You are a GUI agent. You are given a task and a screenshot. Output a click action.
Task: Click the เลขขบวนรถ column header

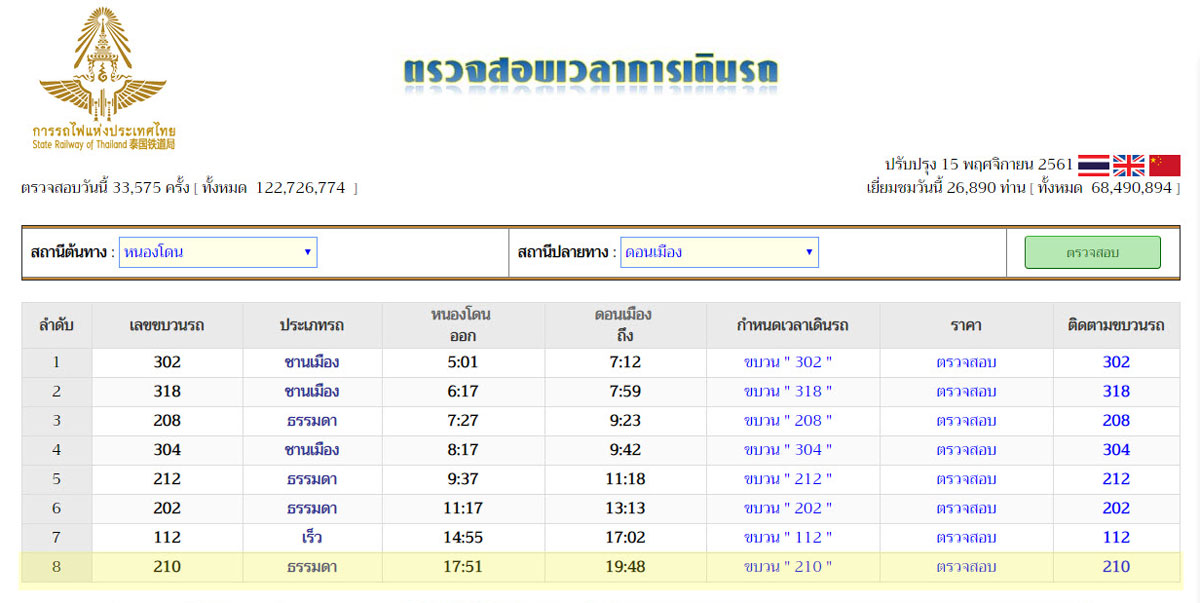coord(167,325)
